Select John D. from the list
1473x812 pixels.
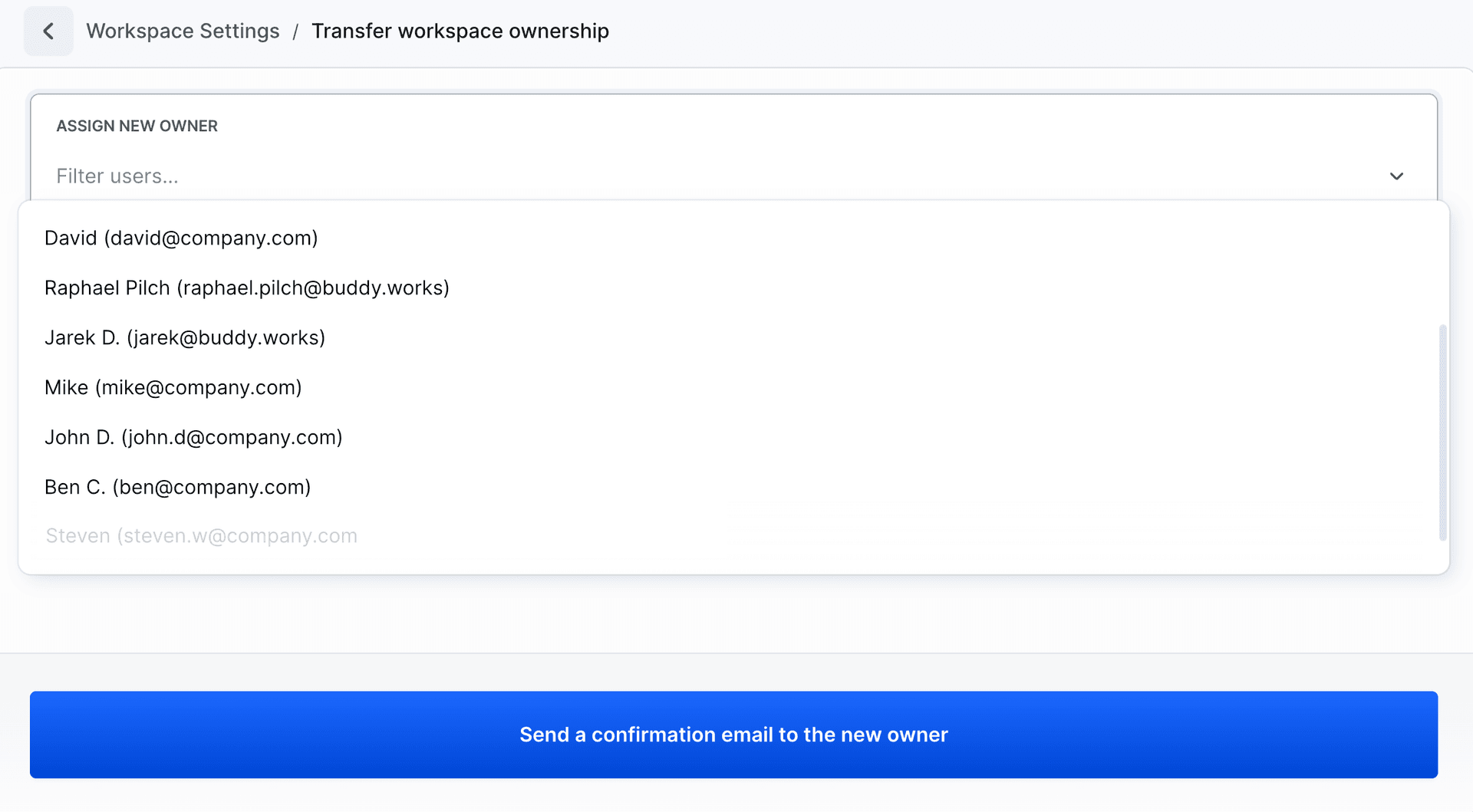[193, 437]
